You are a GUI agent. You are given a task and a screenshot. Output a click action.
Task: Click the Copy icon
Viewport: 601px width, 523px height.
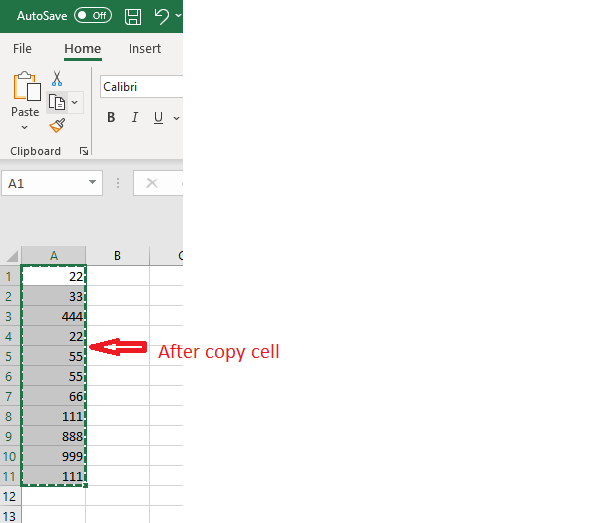pyautogui.click(x=57, y=102)
